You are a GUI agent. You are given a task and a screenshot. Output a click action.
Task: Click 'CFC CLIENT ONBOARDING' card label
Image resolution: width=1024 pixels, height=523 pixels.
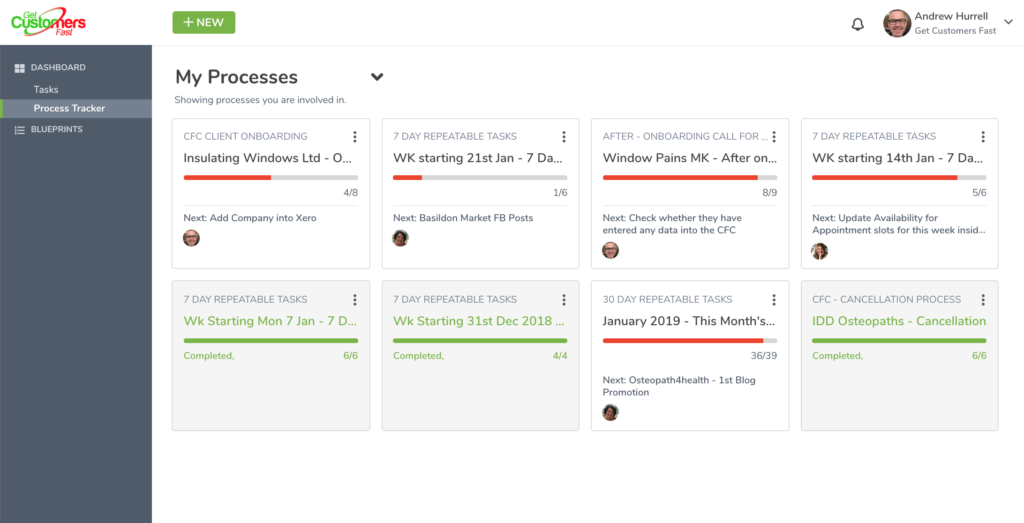pyautogui.click(x=246, y=136)
